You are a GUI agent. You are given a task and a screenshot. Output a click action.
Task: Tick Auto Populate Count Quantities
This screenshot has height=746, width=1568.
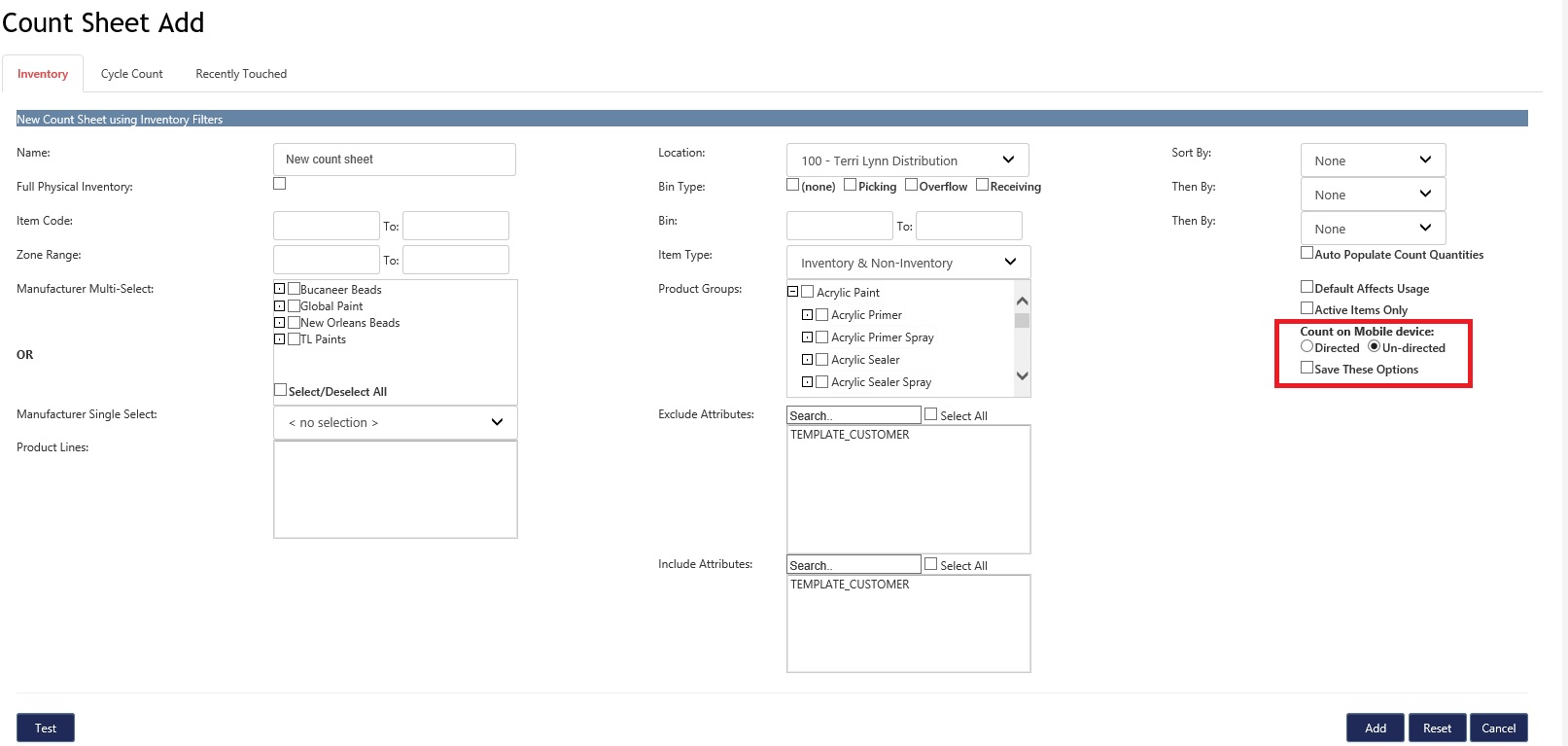(1307, 253)
